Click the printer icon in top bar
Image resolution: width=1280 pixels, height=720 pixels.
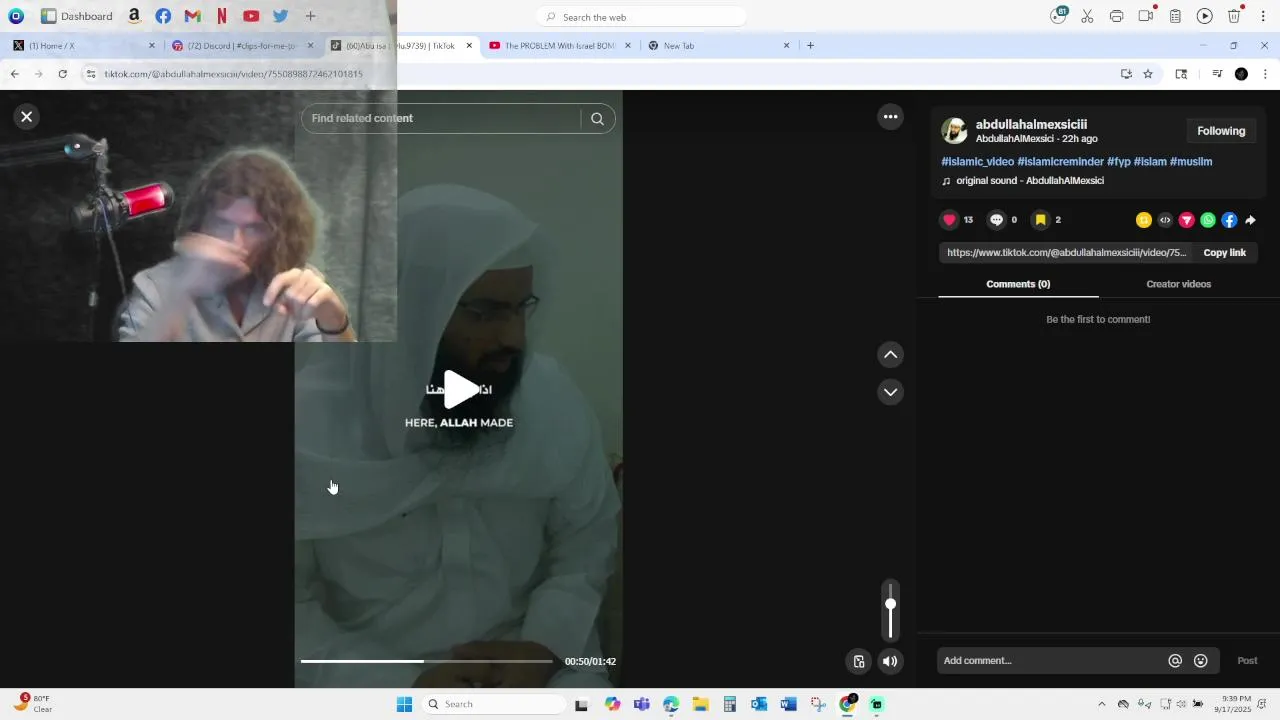[x=1116, y=16]
